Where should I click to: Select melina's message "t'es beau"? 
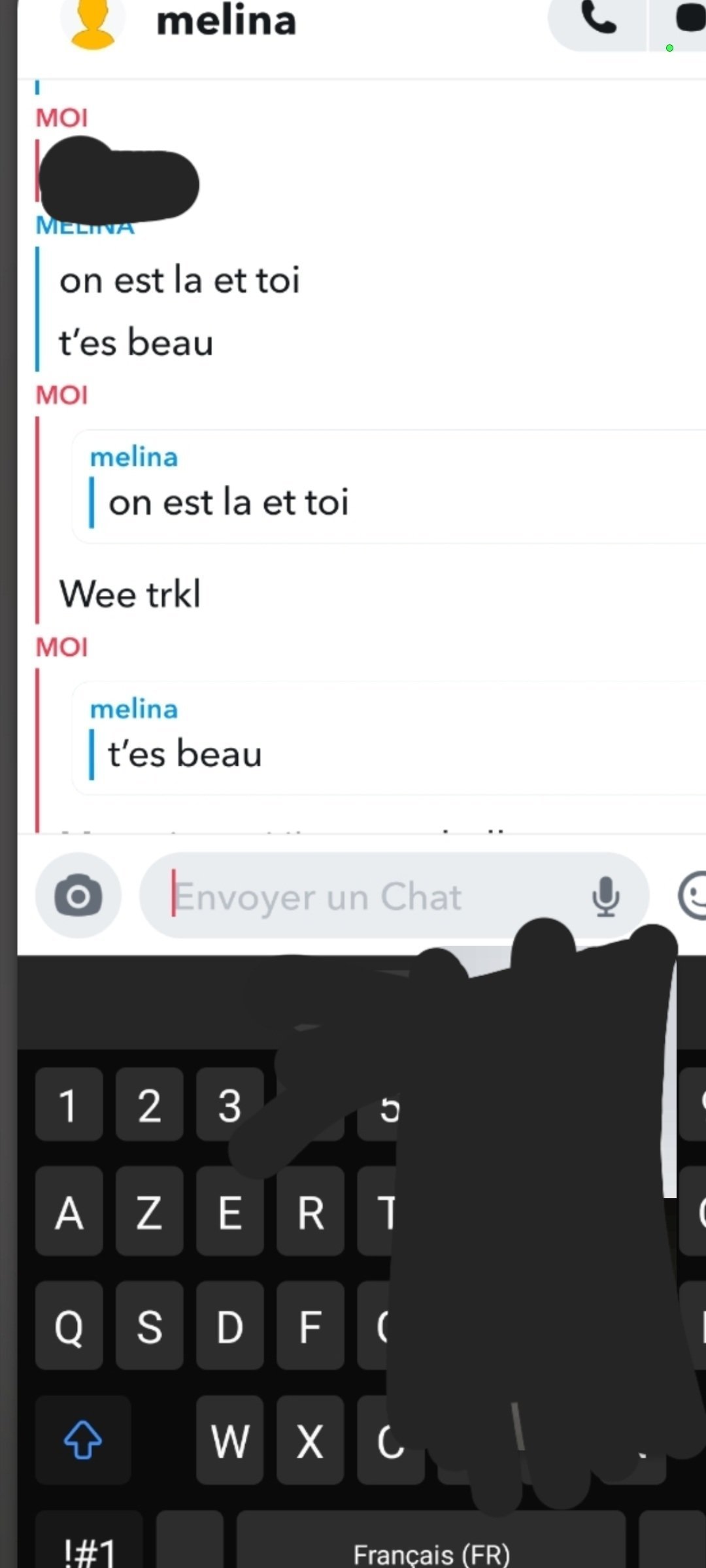tap(136, 342)
